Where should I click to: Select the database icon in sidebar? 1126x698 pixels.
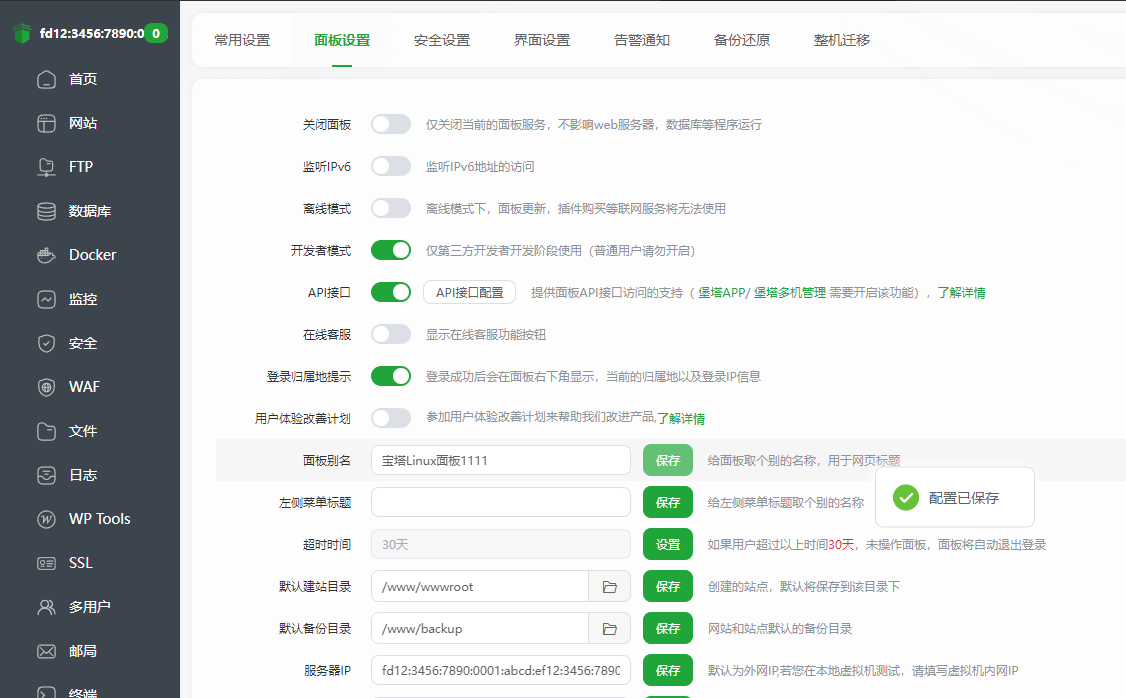pos(46,211)
